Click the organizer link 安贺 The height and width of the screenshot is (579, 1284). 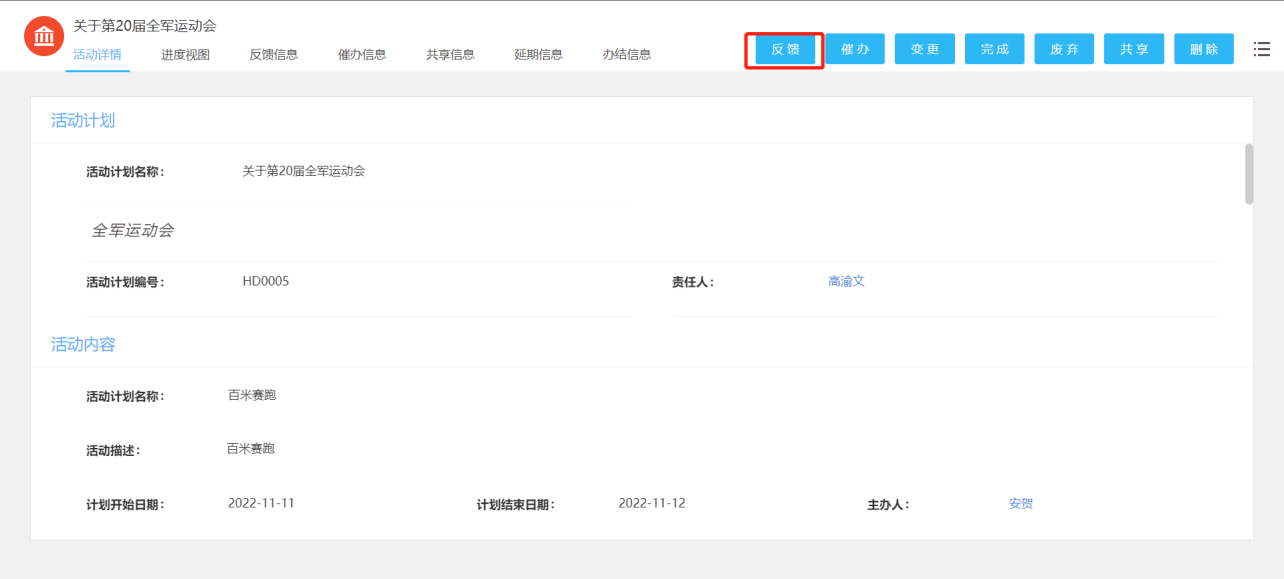pyautogui.click(x=1019, y=503)
